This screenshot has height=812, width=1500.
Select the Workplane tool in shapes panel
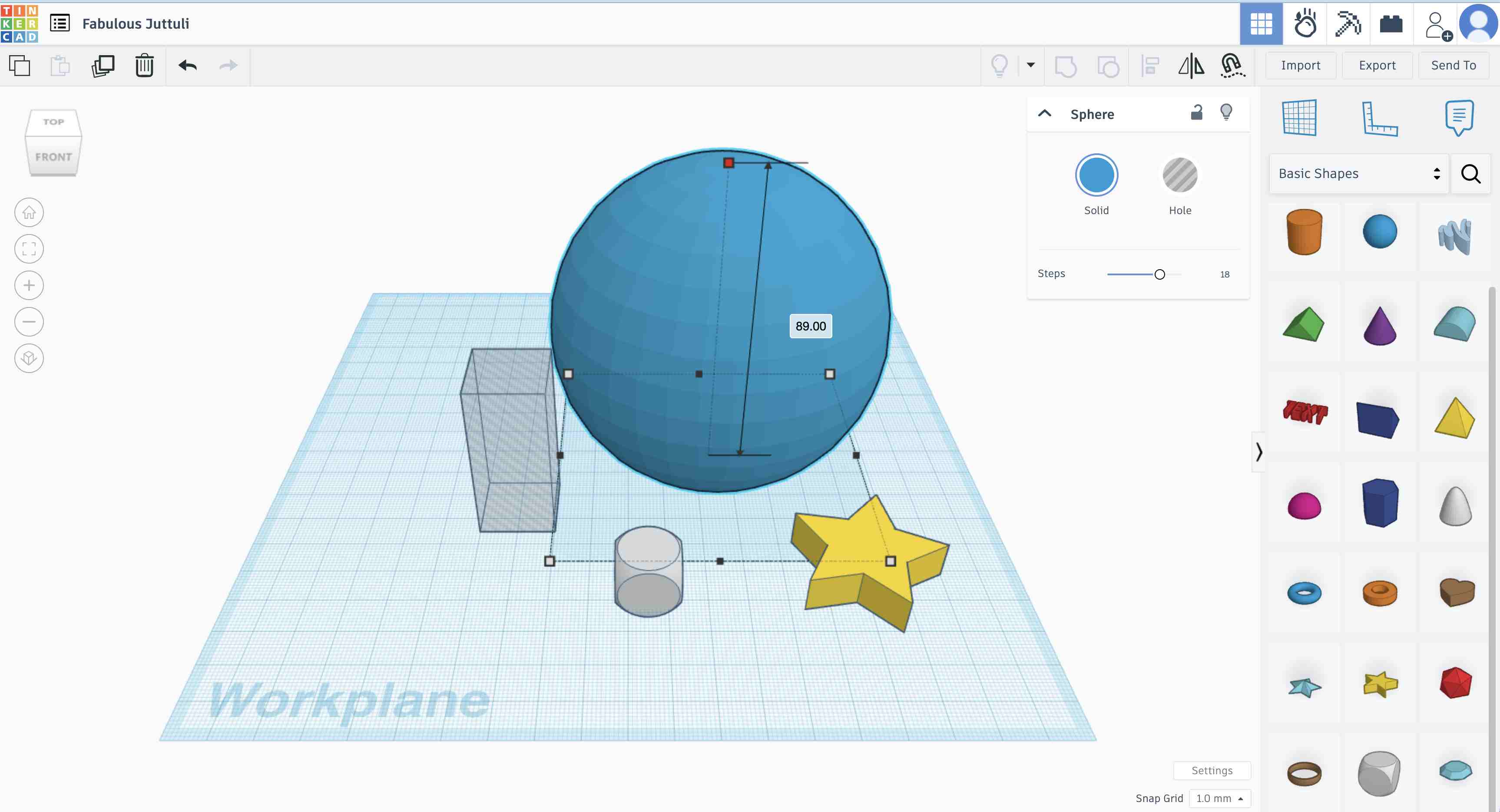tap(1300, 118)
